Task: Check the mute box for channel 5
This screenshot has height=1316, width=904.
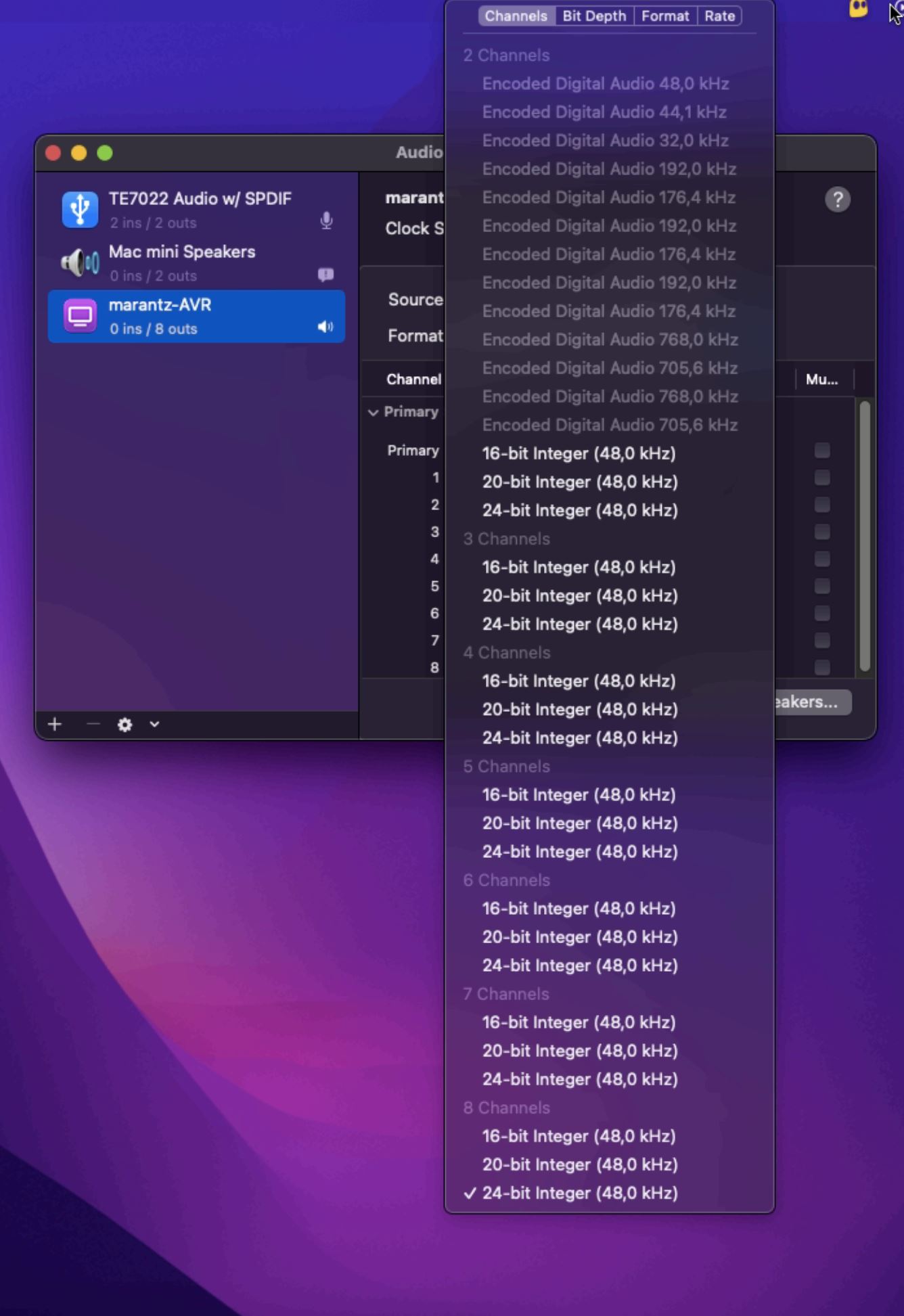Action: (x=822, y=586)
